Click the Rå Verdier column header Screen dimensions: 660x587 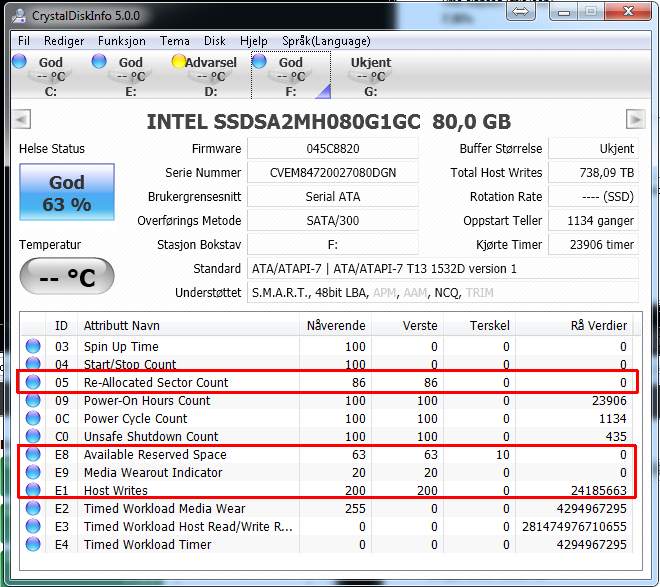574,325
